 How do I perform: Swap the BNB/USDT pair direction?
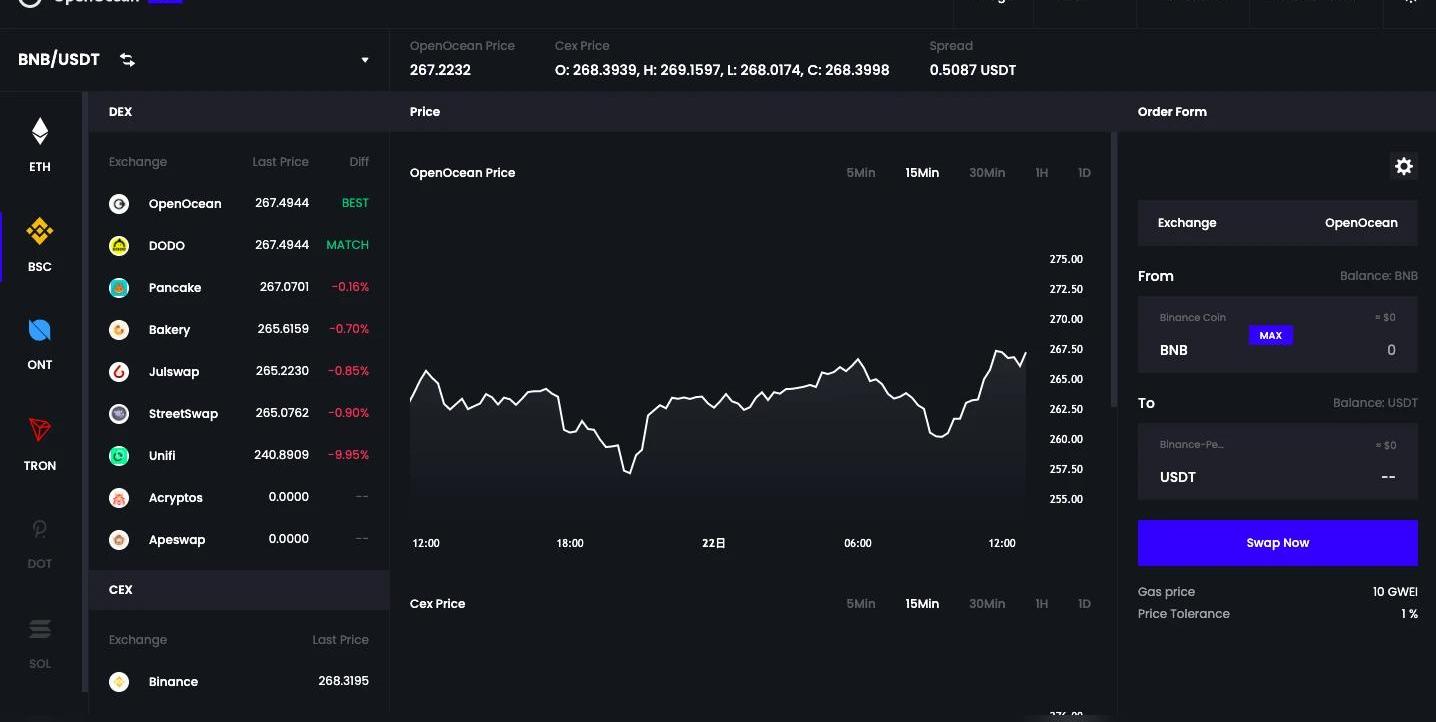point(127,60)
